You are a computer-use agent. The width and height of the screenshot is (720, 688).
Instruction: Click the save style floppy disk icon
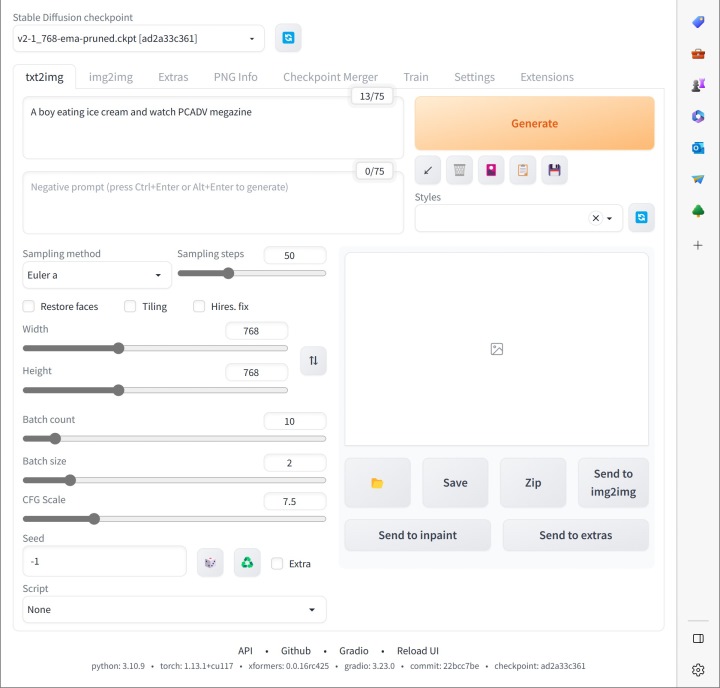point(554,170)
